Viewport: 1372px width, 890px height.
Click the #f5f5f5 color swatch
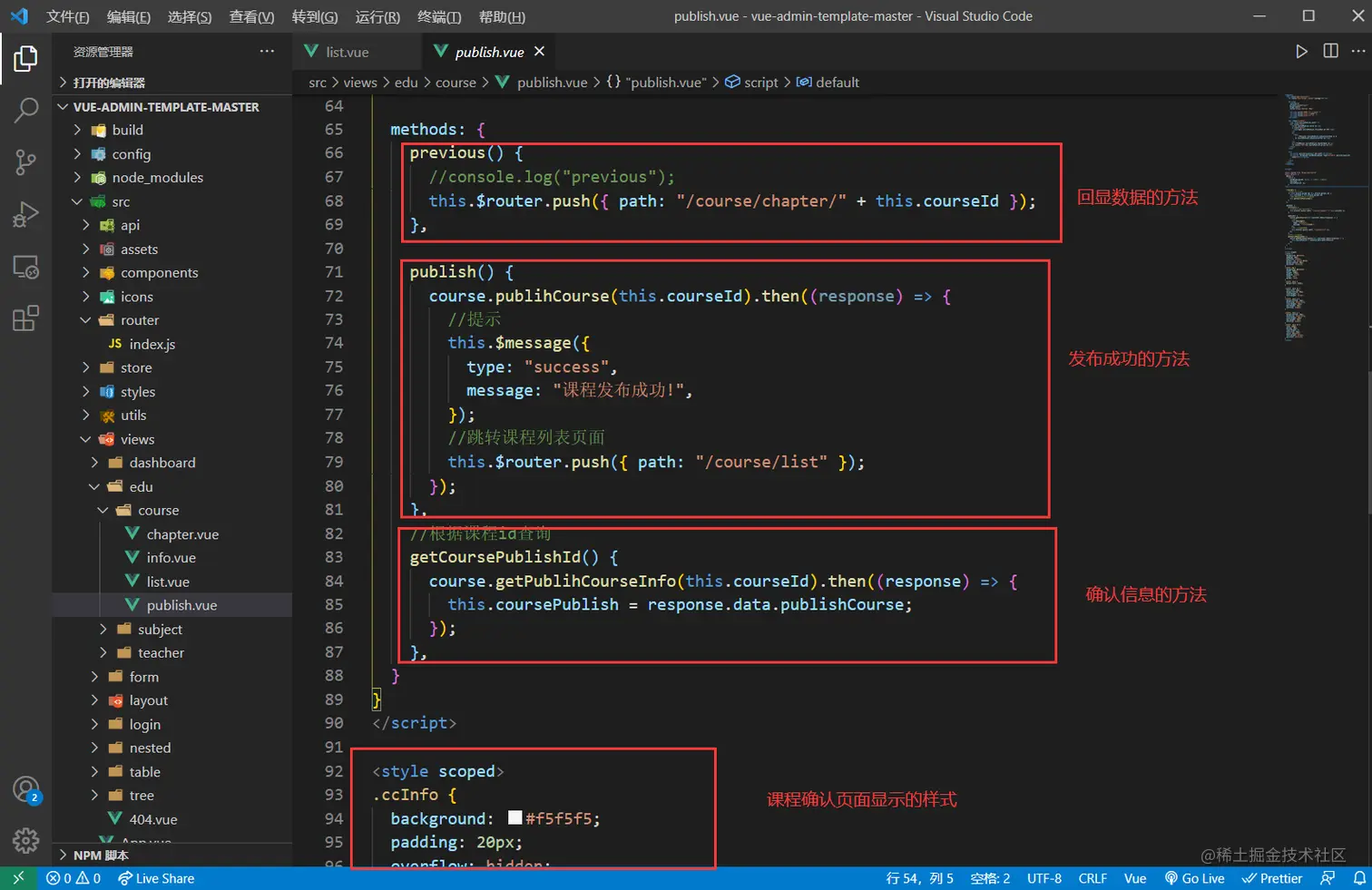[x=514, y=817]
